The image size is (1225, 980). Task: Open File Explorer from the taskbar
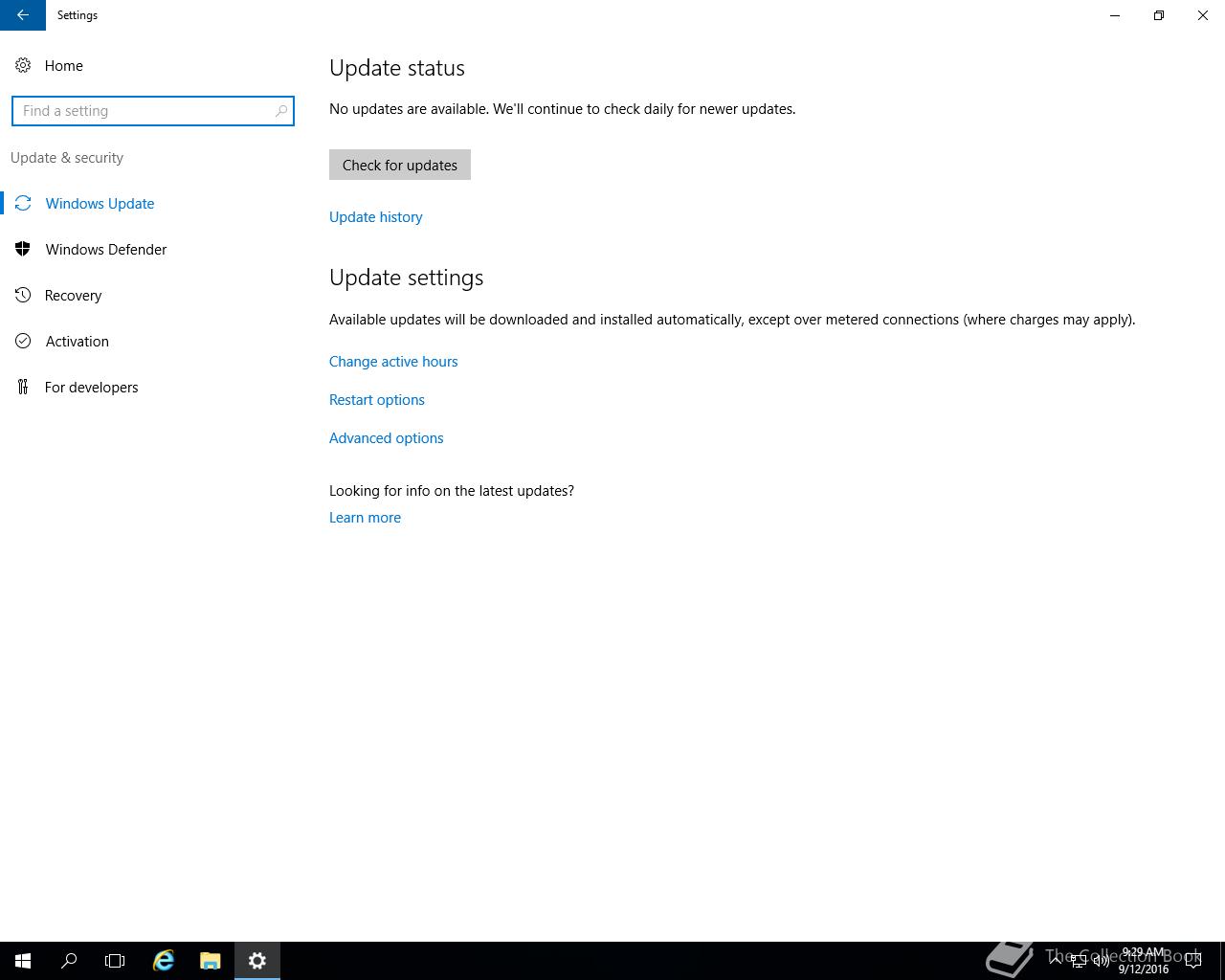pos(211,961)
